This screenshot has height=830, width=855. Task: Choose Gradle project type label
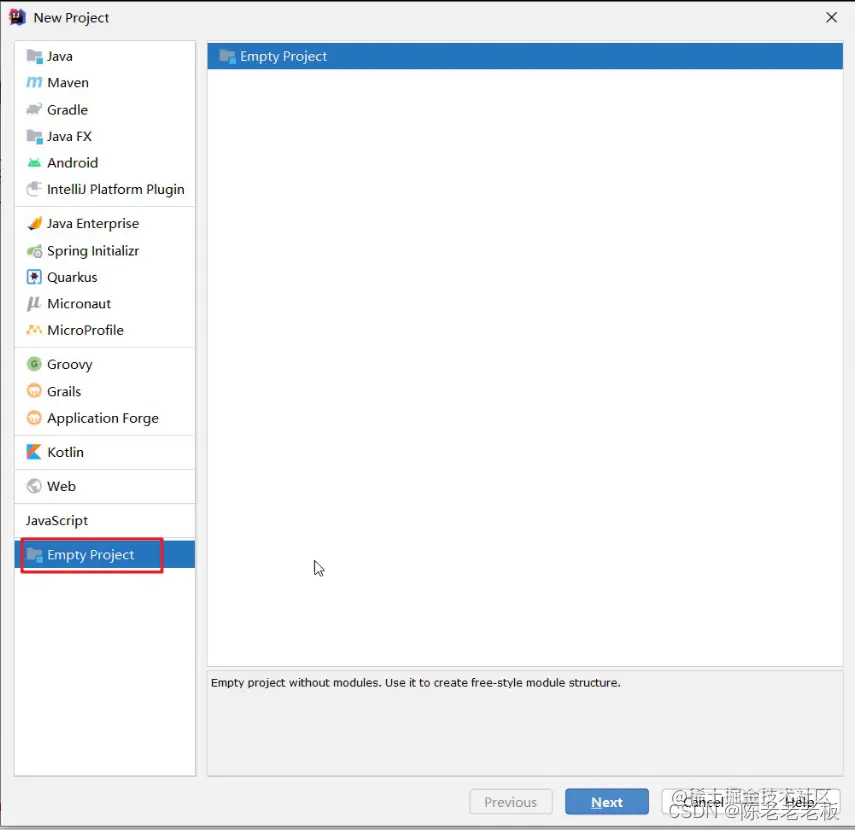pyautogui.click(x=67, y=110)
